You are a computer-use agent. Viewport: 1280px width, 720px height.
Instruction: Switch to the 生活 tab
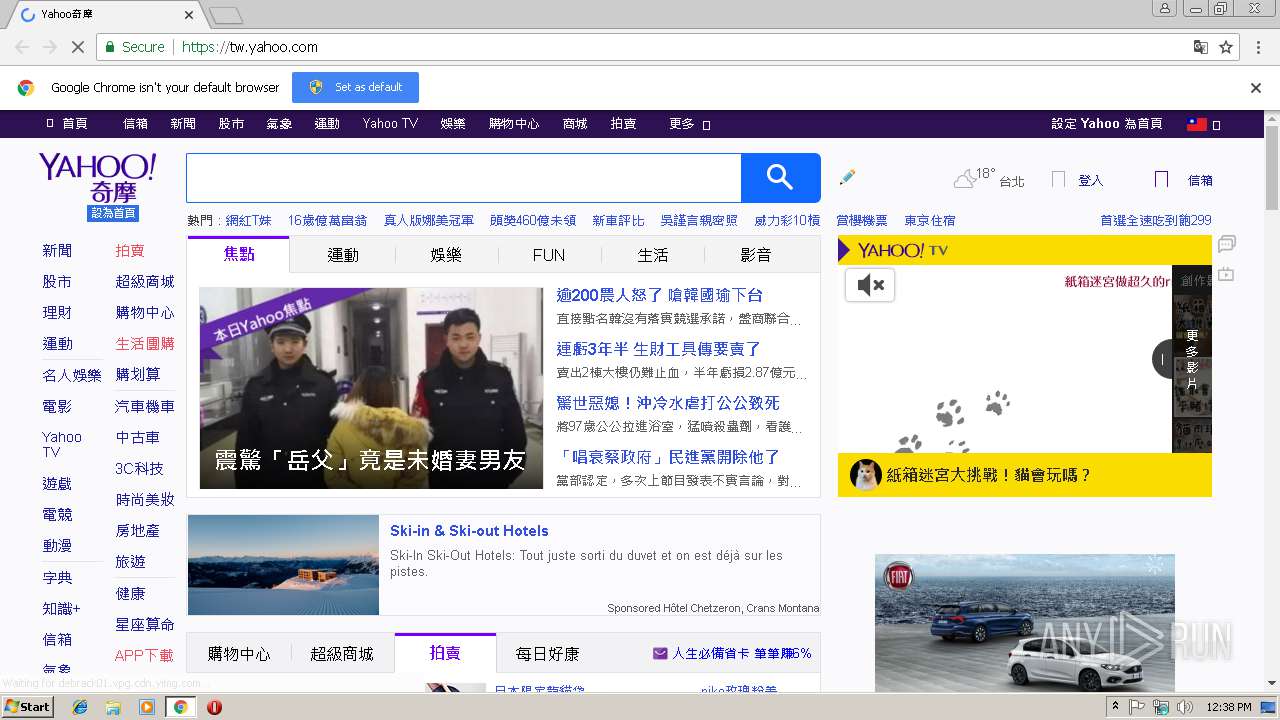pyautogui.click(x=653, y=255)
